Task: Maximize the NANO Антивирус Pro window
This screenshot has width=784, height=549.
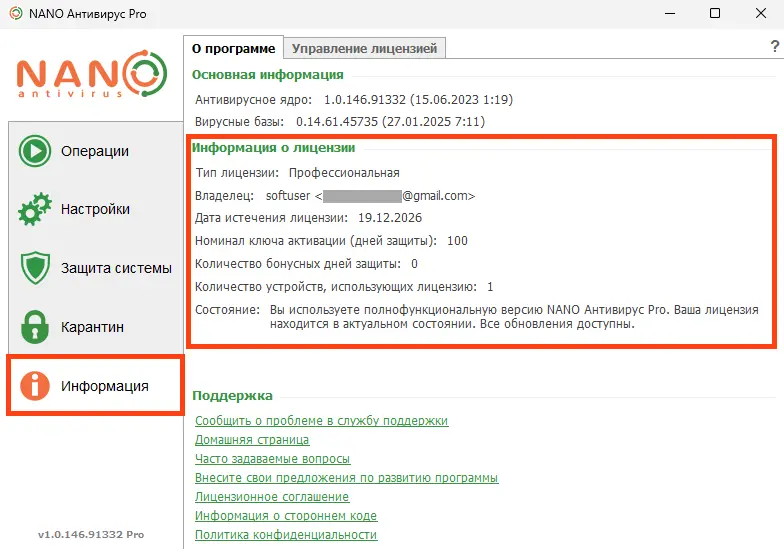Action: [x=715, y=14]
